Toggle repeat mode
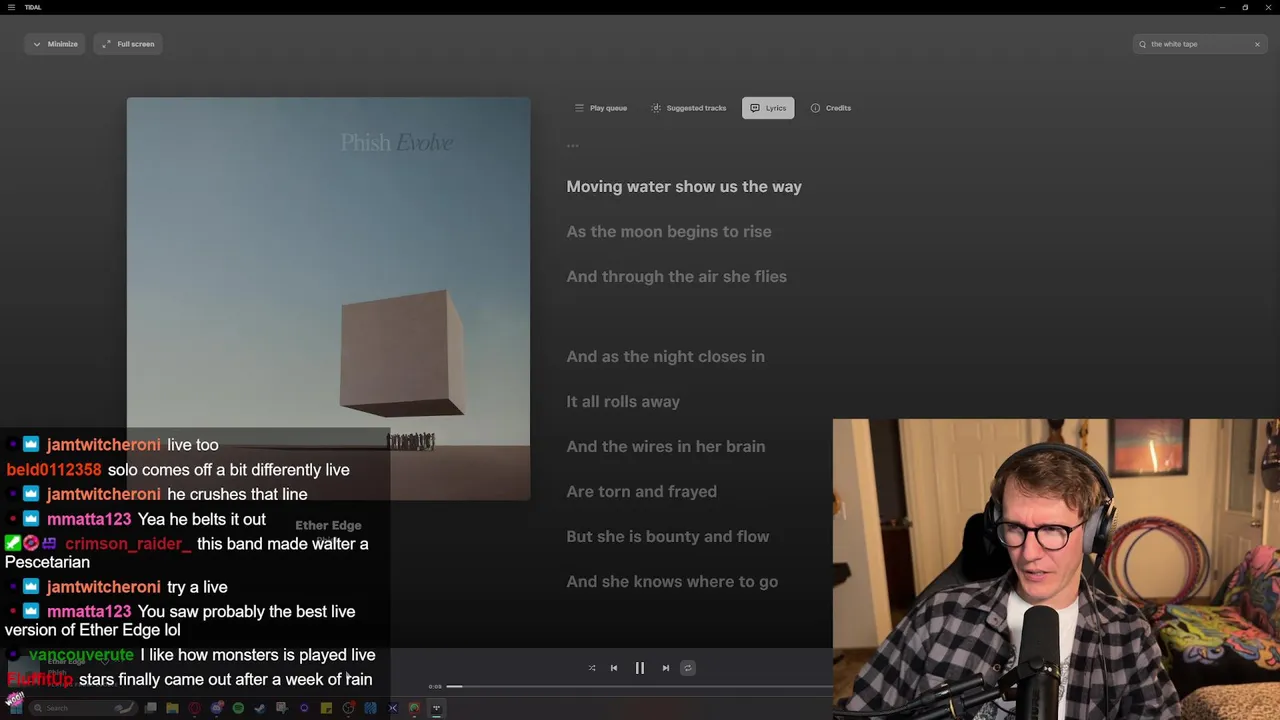Viewport: 1280px width, 720px height. [x=687, y=668]
